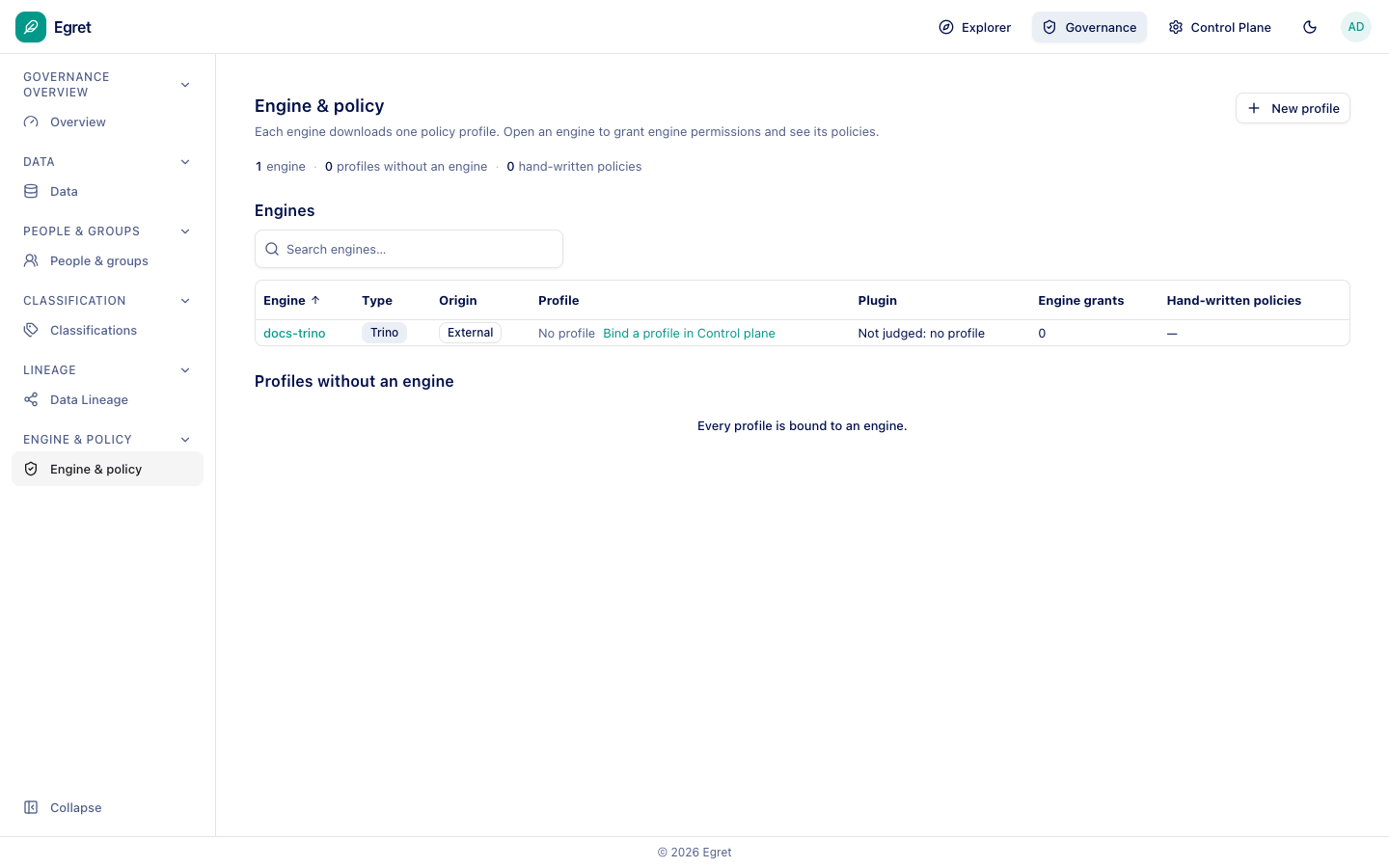Click the Origin column header

(x=458, y=301)
